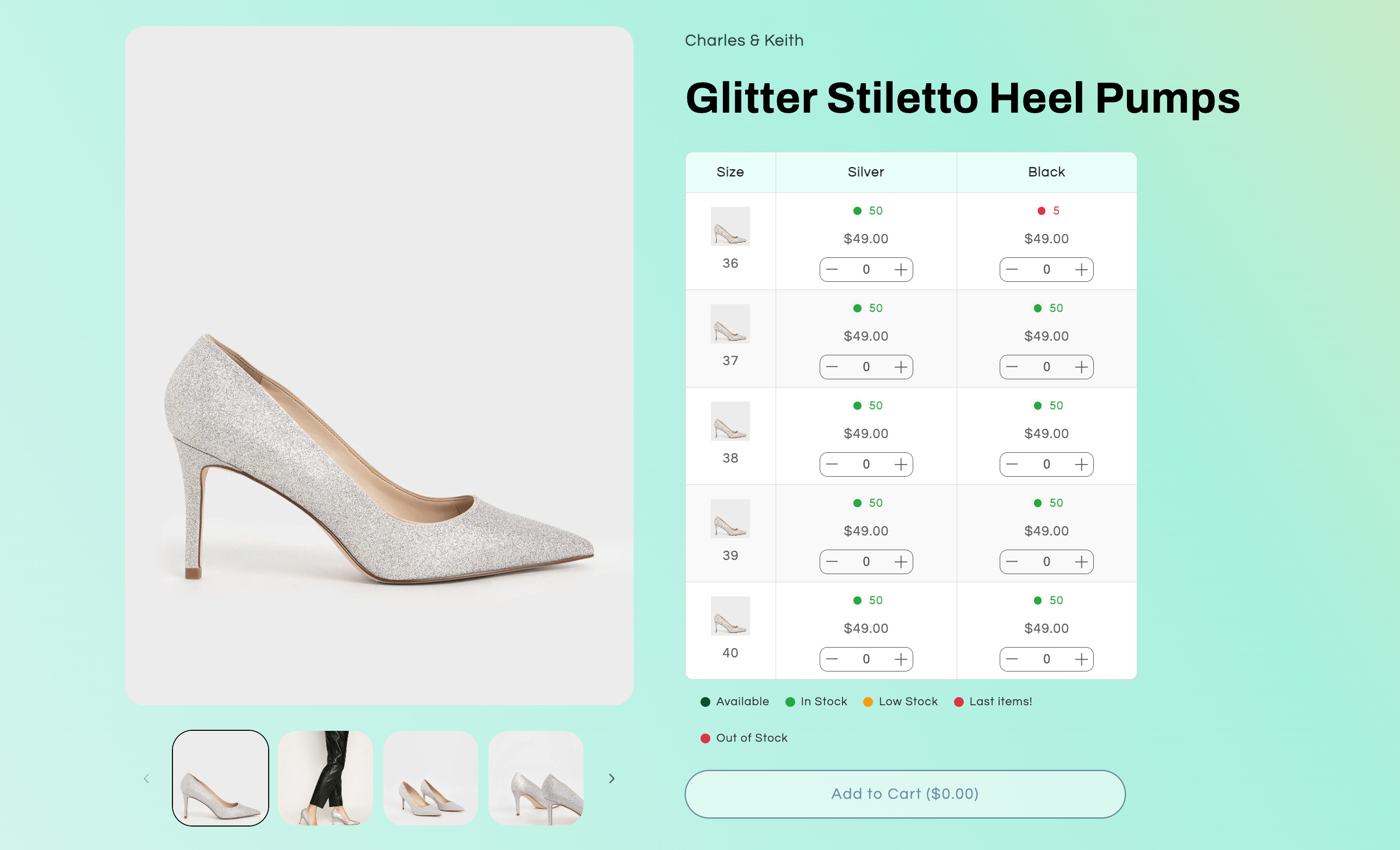The height and width of the screenshot is (850, 1400).
Task: Click the main glitter pump product image
Action: coord(379,365)
